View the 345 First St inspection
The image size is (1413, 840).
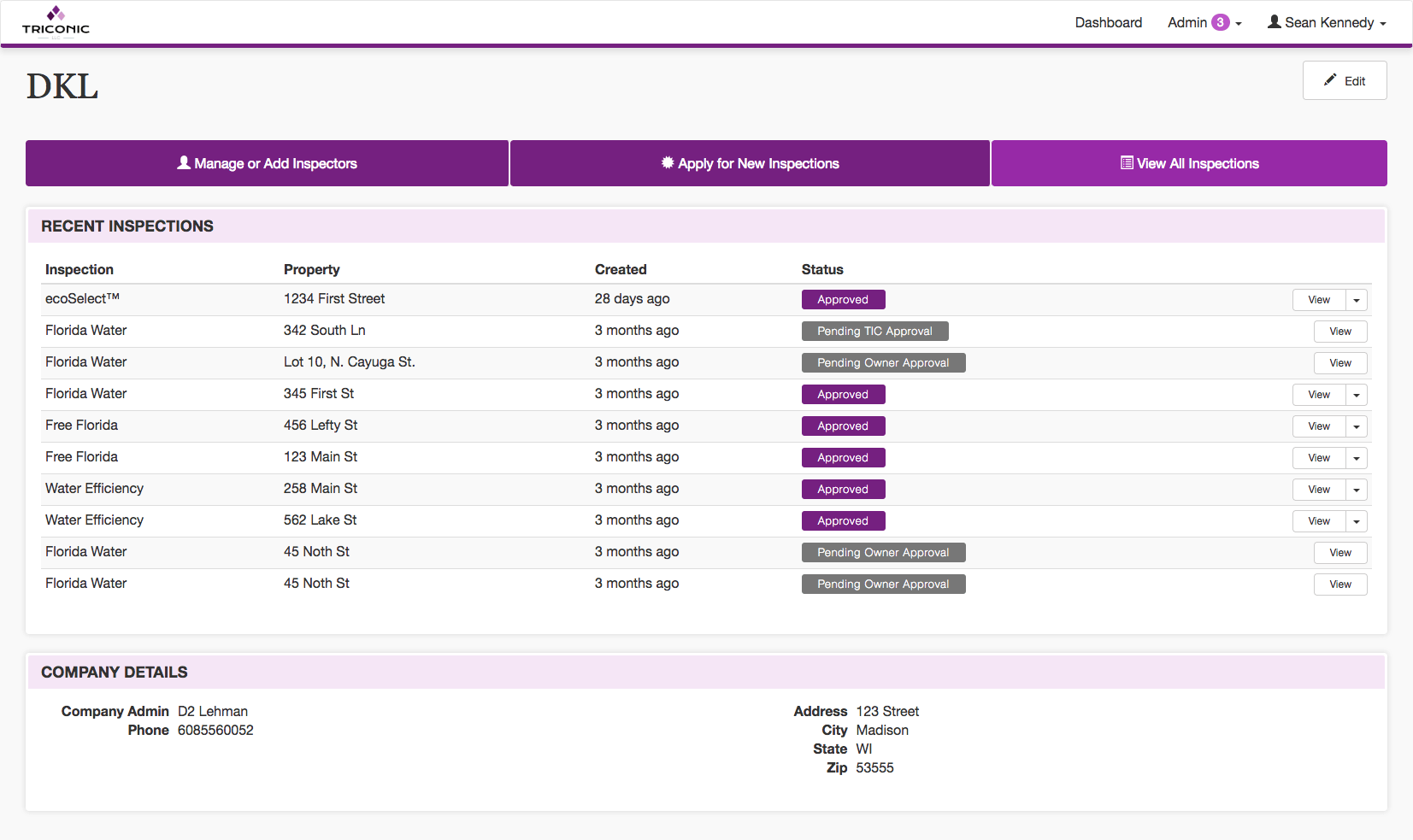coord(1319,395)
